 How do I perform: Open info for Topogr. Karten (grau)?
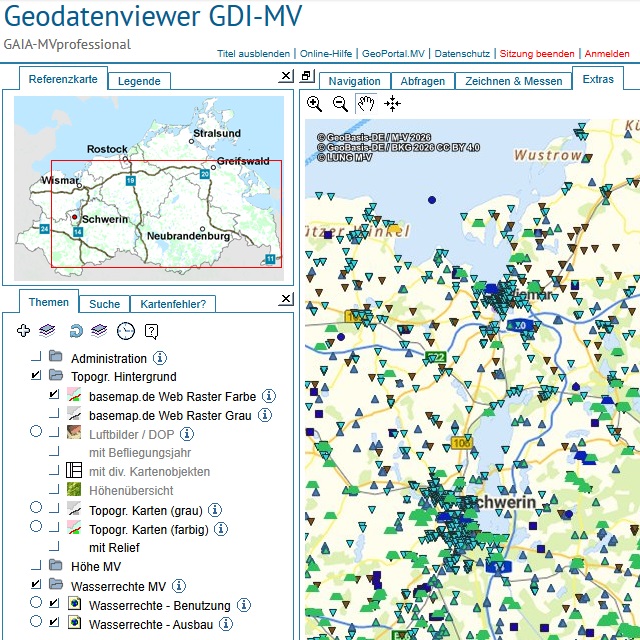[x=215, y=509]
